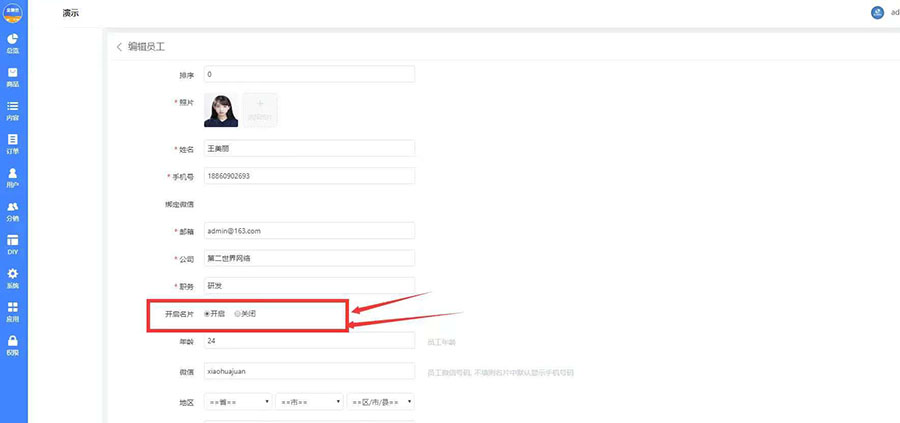Select the 开启 radio button
The image size is (900, 423).
pos(207,314)
